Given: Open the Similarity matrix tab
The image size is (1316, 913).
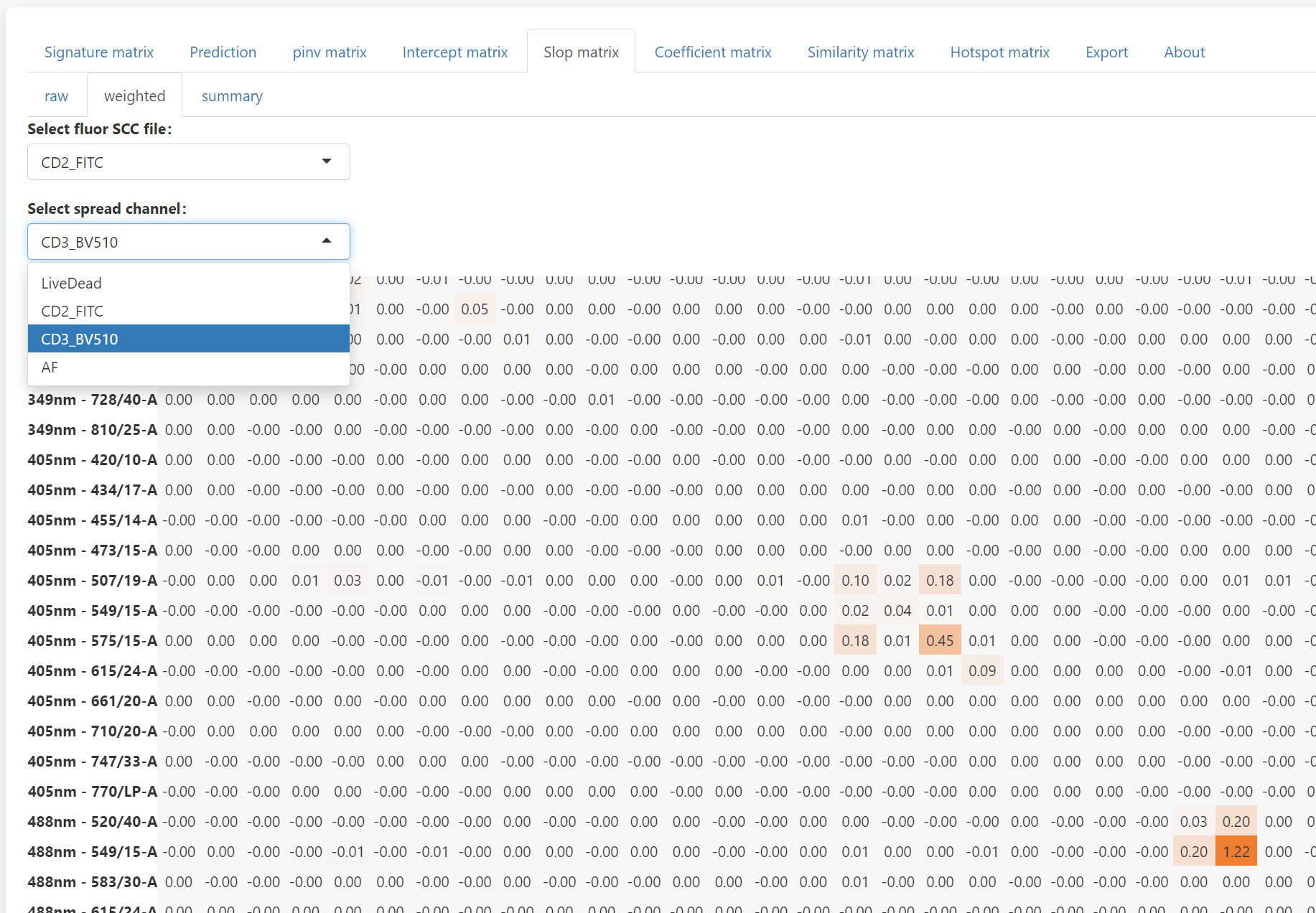Looking at the screenshot, I should [860, 52].
